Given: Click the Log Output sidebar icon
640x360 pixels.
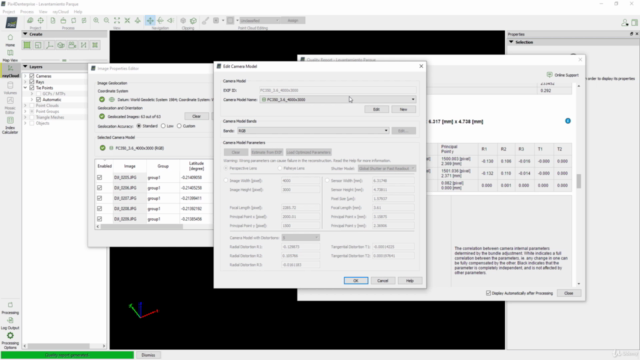Looking at the screenshot, I should (10, 323).
